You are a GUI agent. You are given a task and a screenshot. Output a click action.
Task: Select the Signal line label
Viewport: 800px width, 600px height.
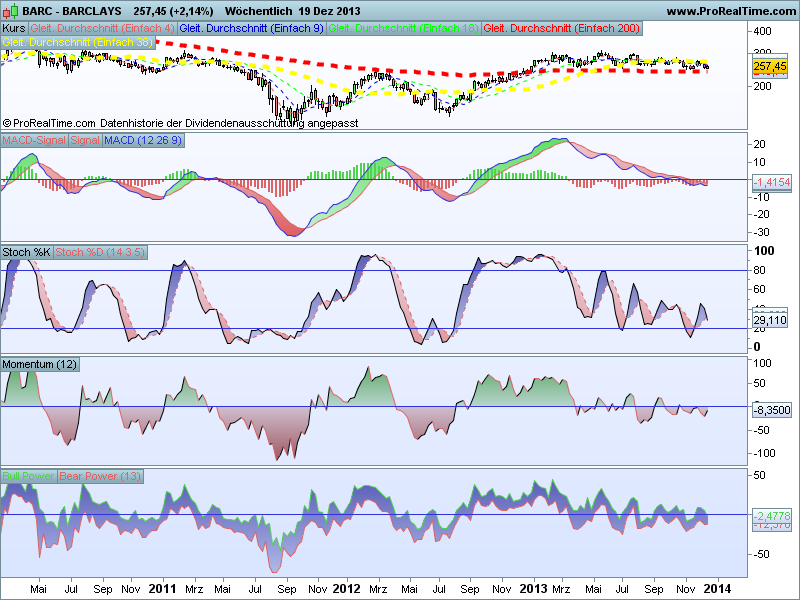pos(85,140)
